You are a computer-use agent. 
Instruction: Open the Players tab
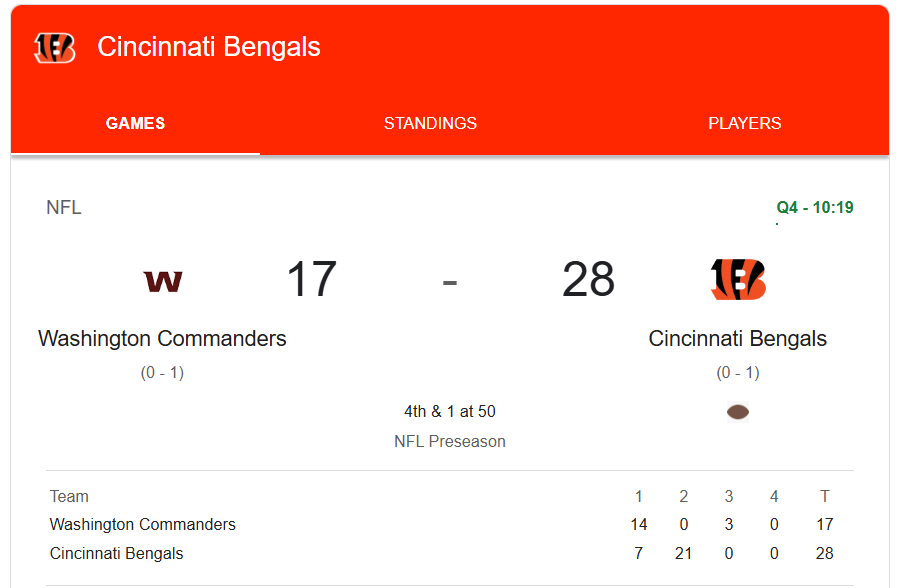coord(745,123)
